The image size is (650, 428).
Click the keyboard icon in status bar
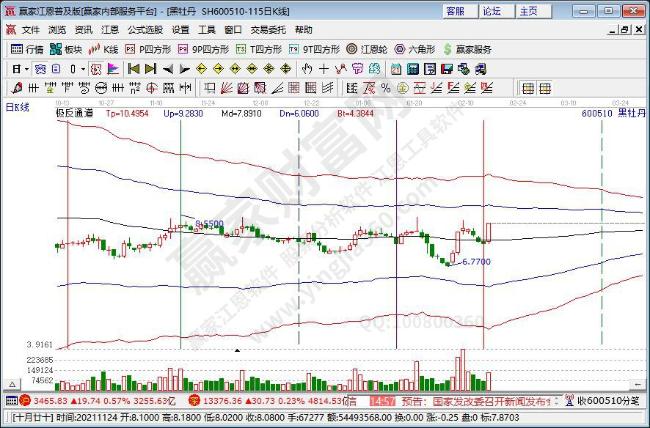pyautogui.click(x=12, y=401)
